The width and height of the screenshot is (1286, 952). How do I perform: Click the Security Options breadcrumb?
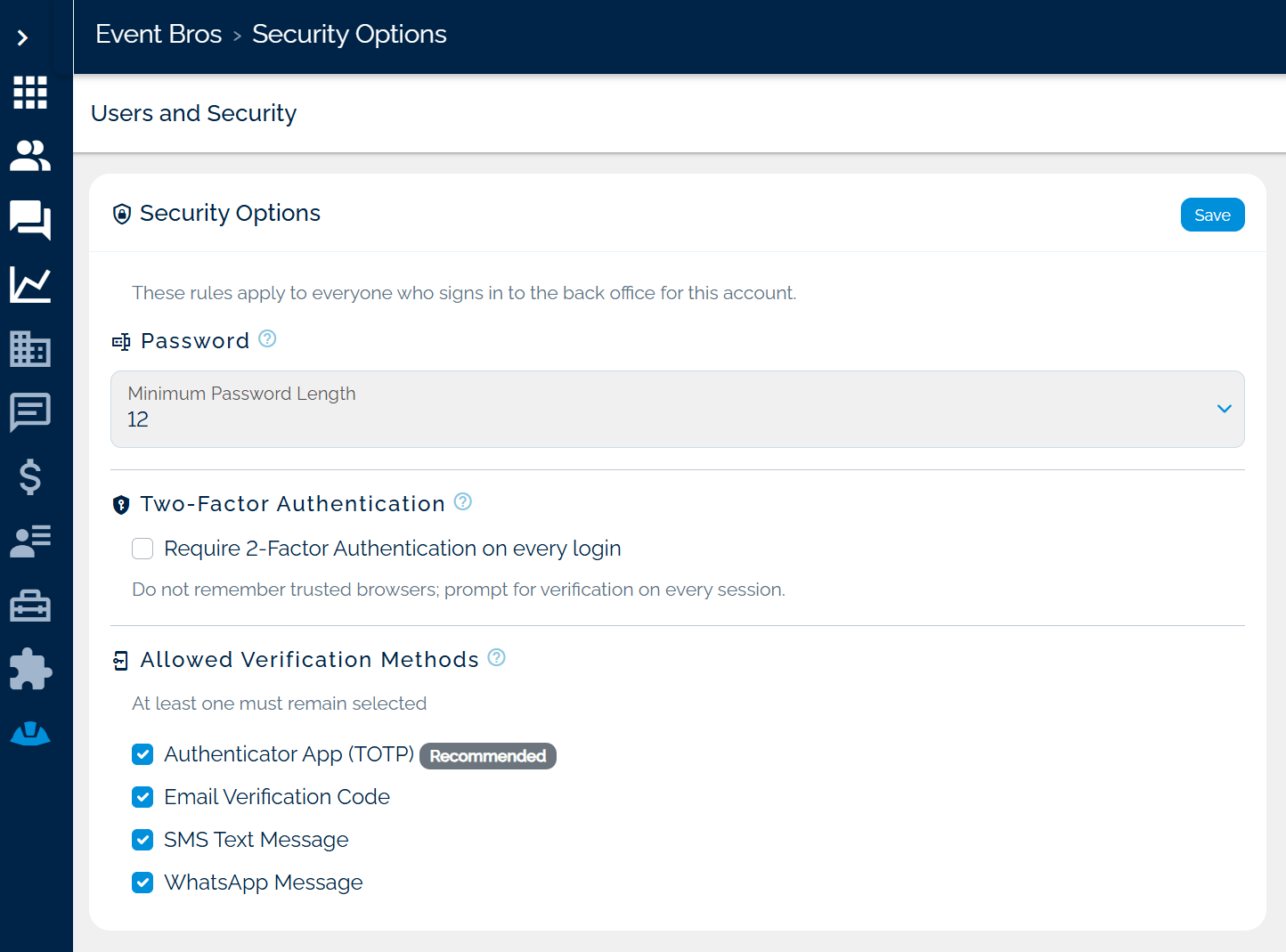(x=349, y=34)
